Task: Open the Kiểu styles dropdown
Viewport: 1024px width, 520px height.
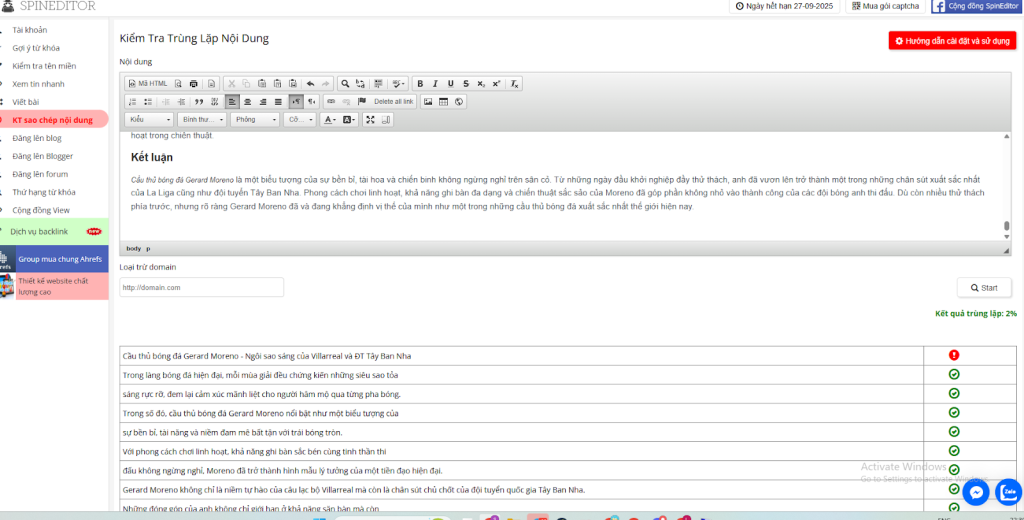Action: tap(150, 120)
